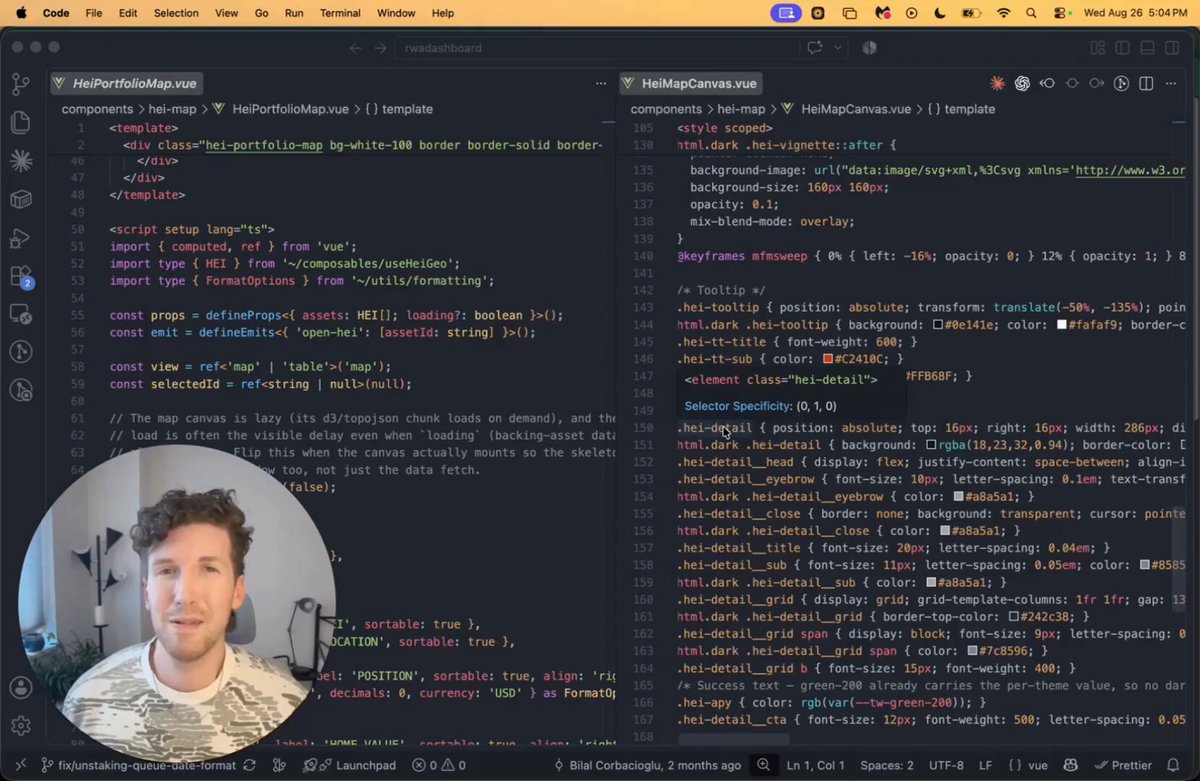1200x781 pixels.
Task: Expand the chat dropdown arrow in title bar
Action: (838, 47)
